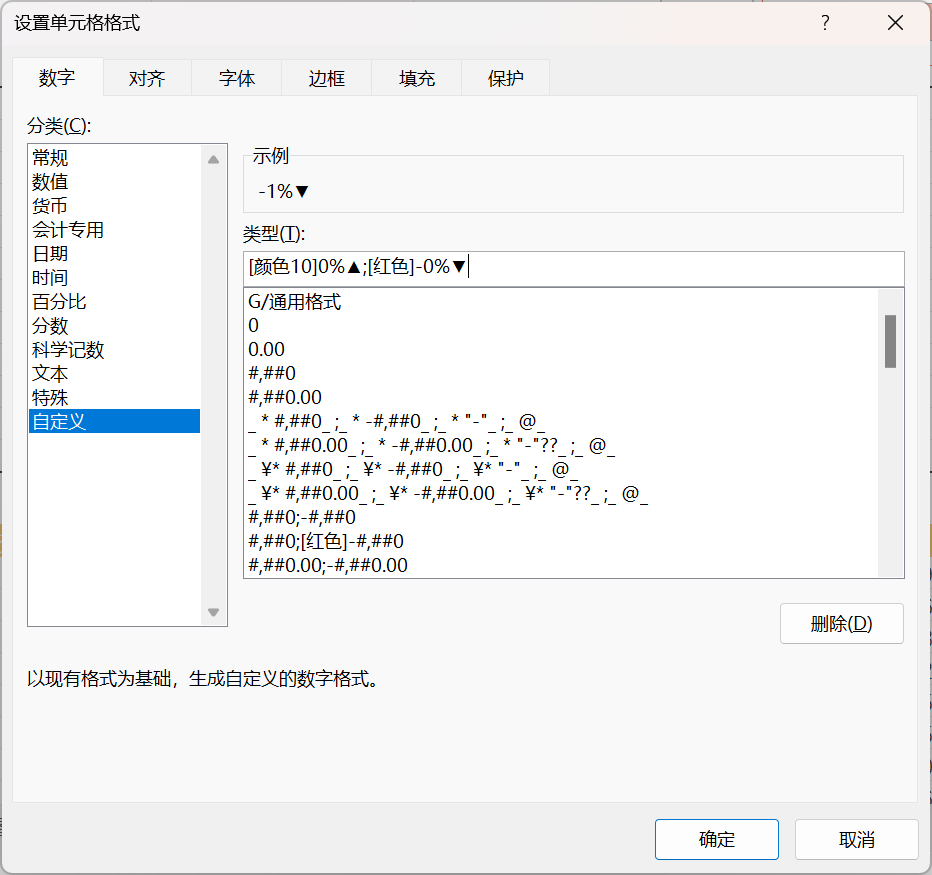Screen dimensions: 932x875
Task: Click the category list scroll-up arrow
Action: coord(213,158)
